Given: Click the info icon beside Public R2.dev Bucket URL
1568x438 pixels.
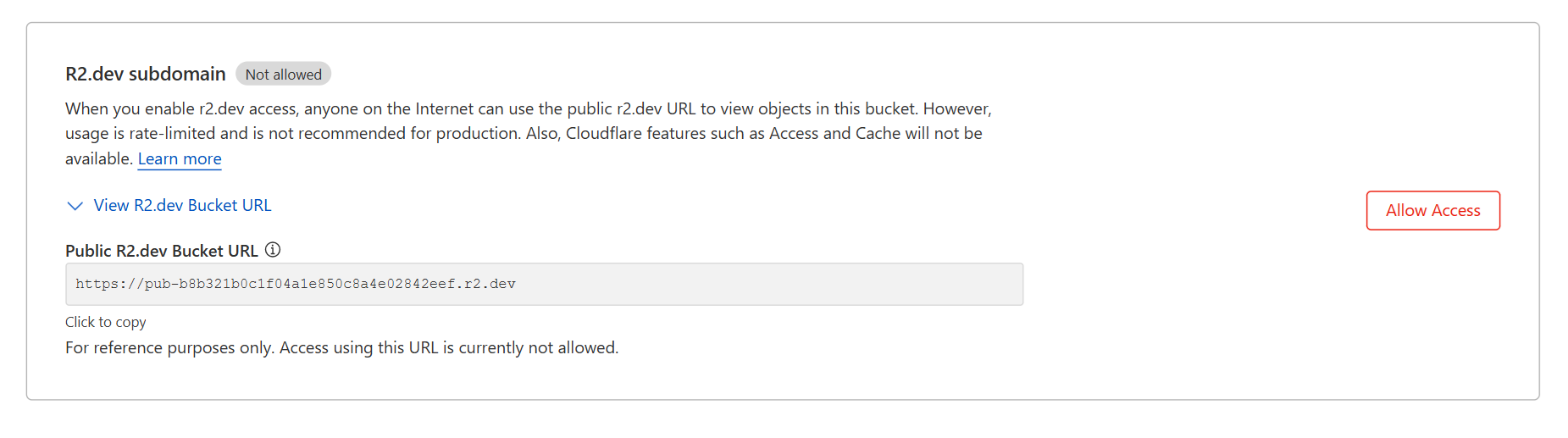Looking at the screenshot, I should click(273, 250).
